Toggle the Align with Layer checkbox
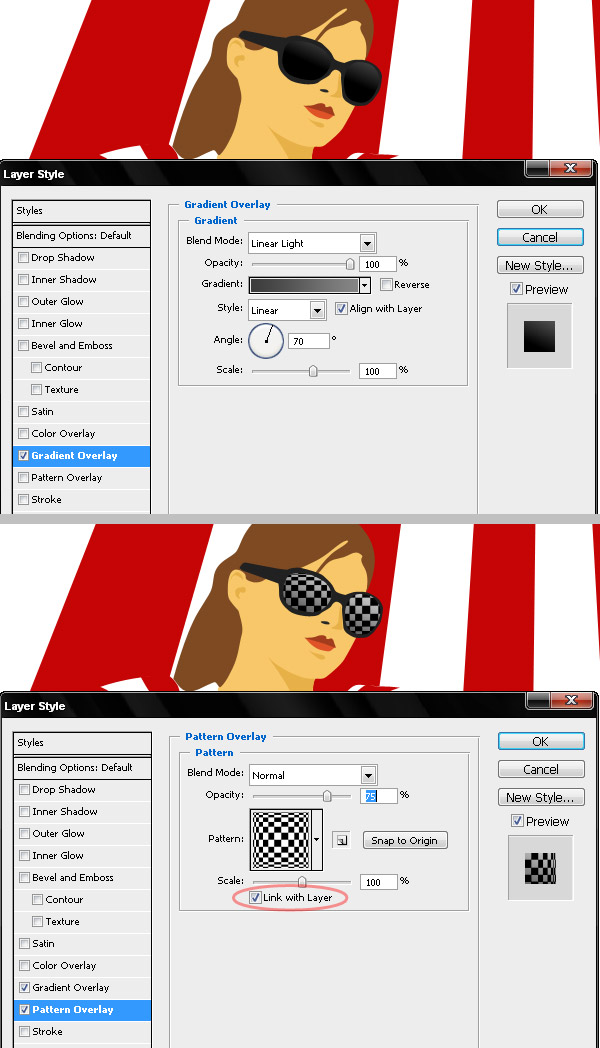This screenshot has height=1048, width=600. click(x=341, y=308)
